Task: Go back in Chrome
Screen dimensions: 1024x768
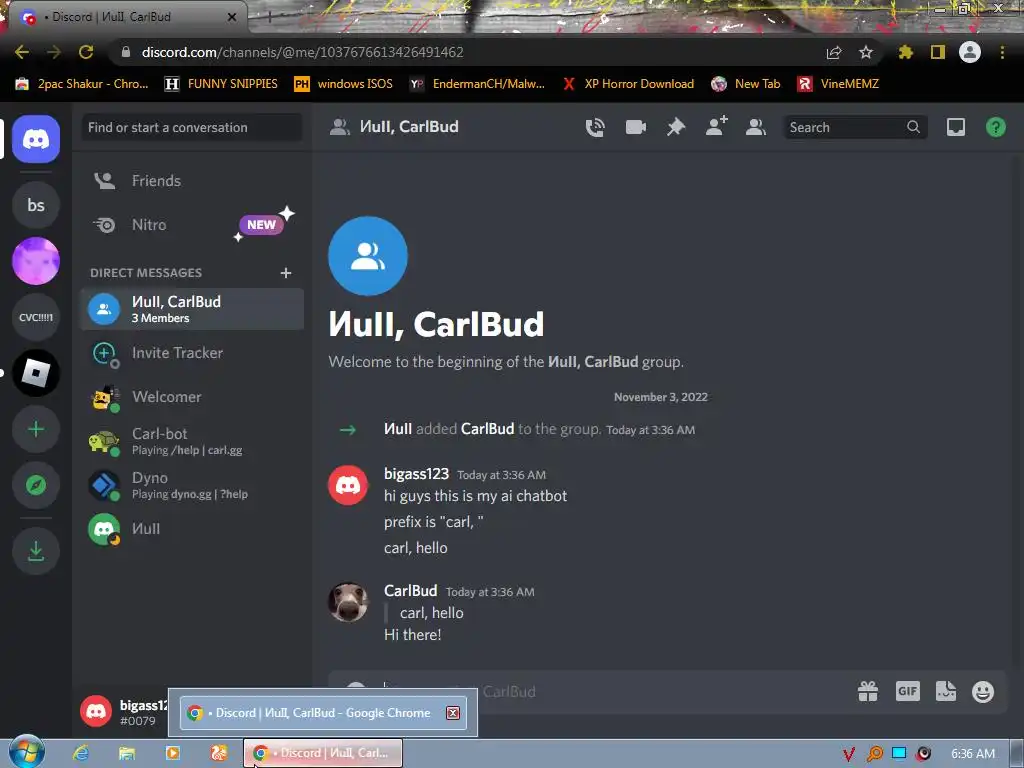Action: point(22,52)
